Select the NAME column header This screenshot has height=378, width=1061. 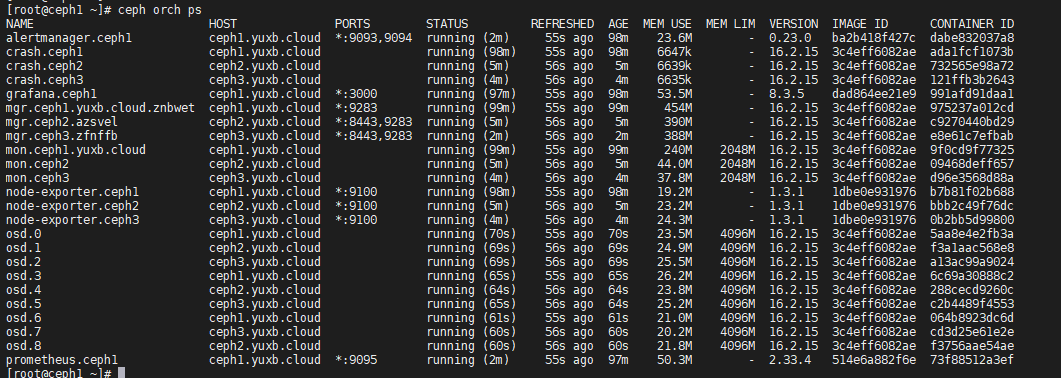20,24
